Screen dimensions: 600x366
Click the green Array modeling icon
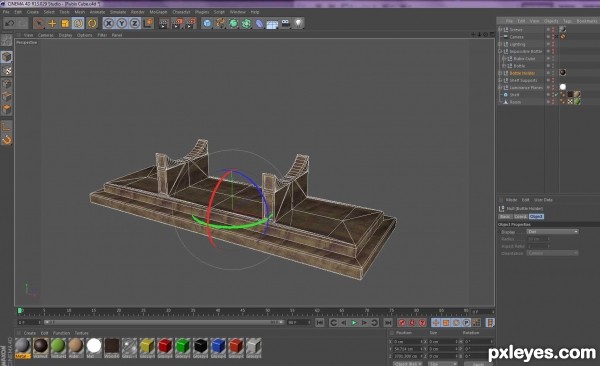pyautogui.click(x=246, y=23)
